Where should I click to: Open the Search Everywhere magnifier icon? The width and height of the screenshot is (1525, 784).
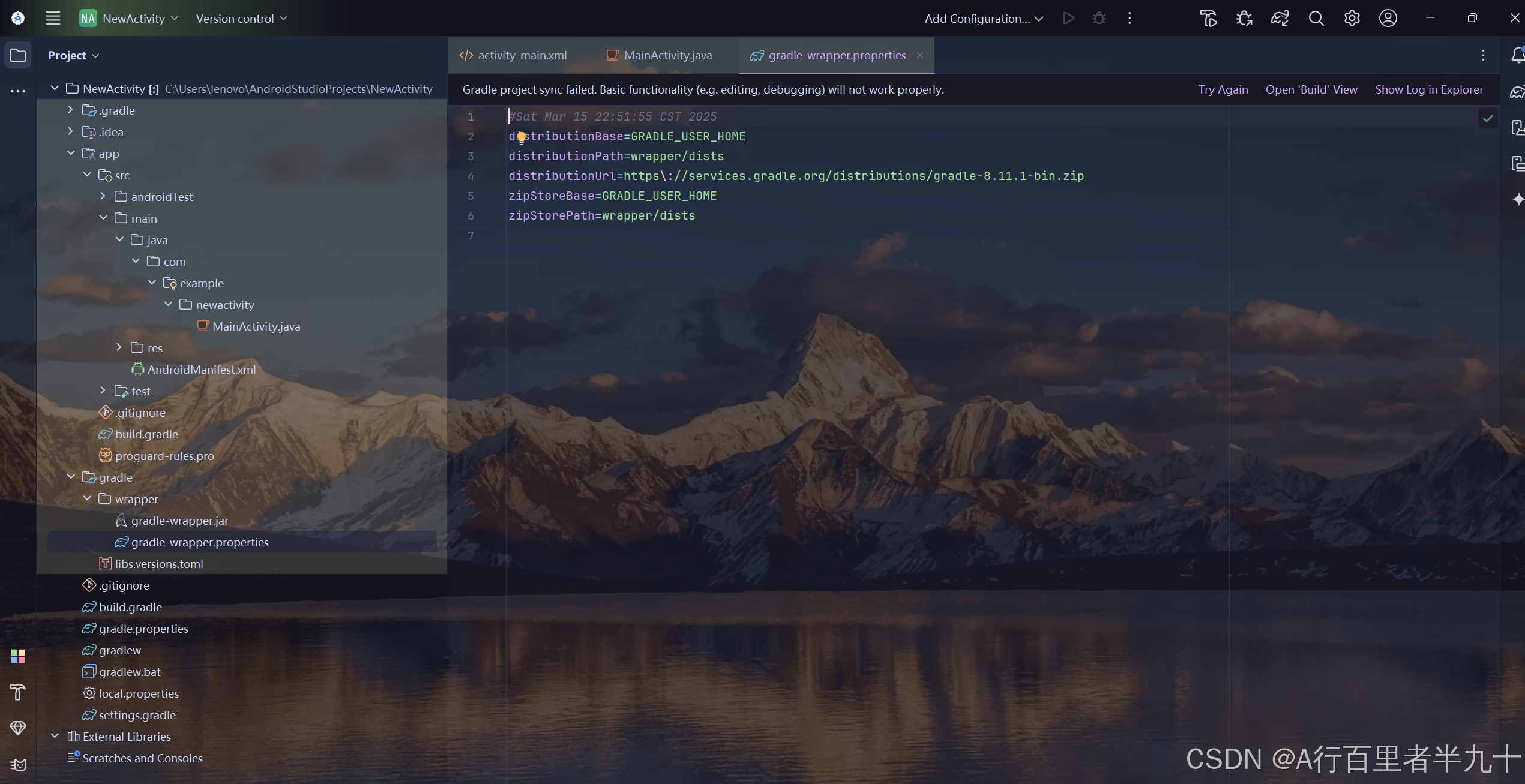1316,19
